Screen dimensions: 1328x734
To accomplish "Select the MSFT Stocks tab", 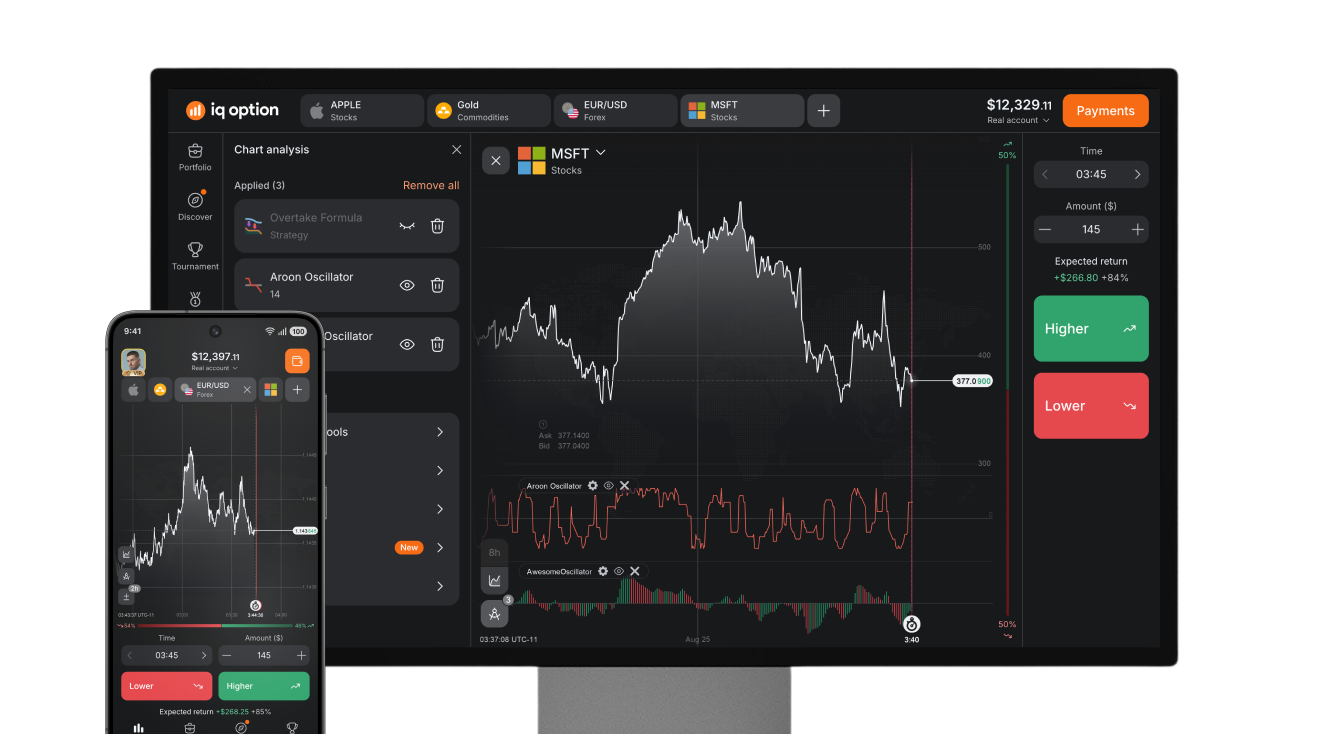I will (x=742, y=111).
